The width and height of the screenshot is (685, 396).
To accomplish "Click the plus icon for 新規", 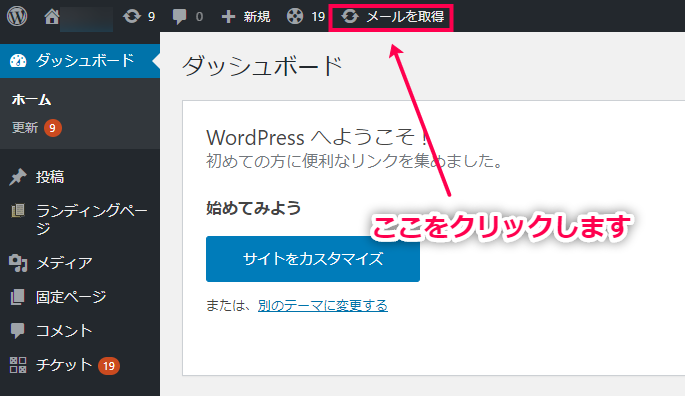I will (x=228, y=17).
